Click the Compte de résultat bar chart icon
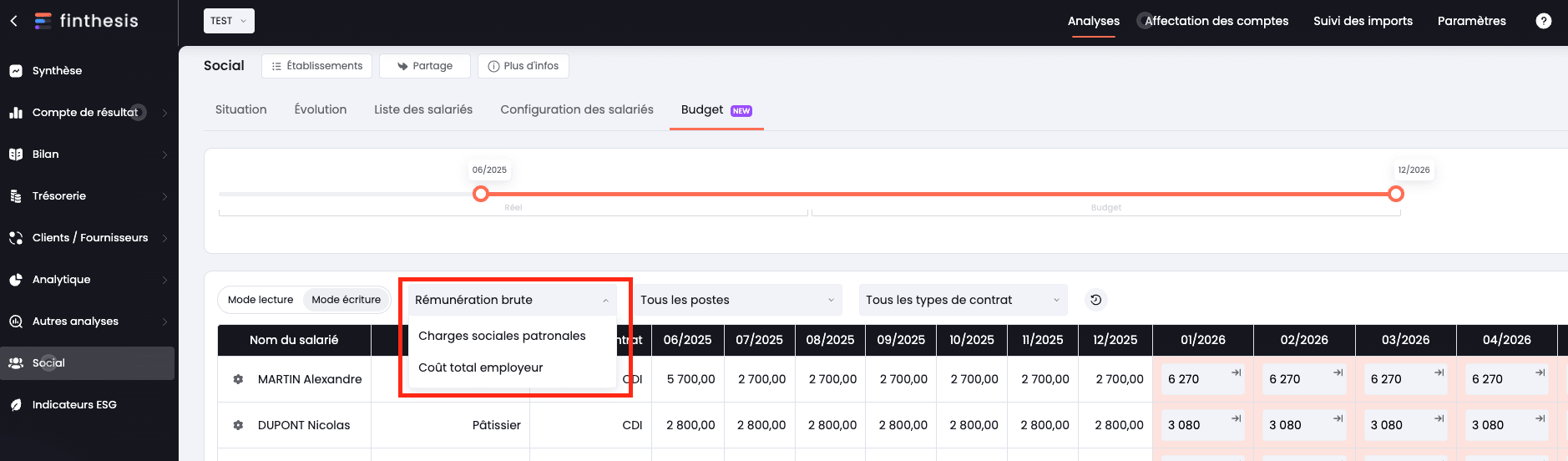 pyautogui.click(x=16, y=113)
